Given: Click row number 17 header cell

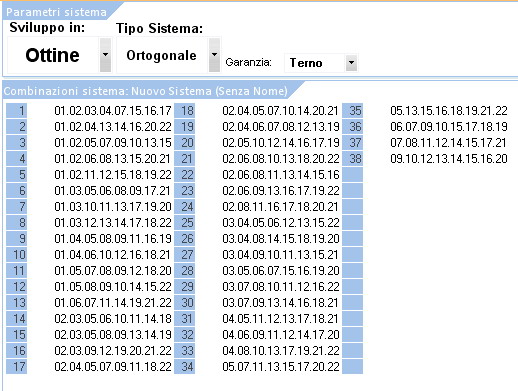Looking at the screenshot, I should [16, 366].
